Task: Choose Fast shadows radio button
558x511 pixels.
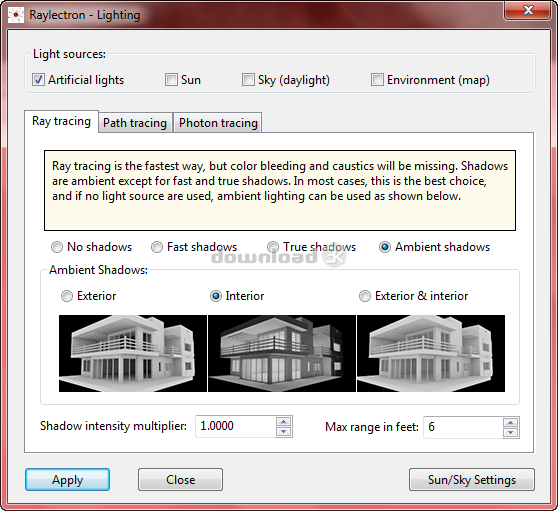Action: pos(157,247)
